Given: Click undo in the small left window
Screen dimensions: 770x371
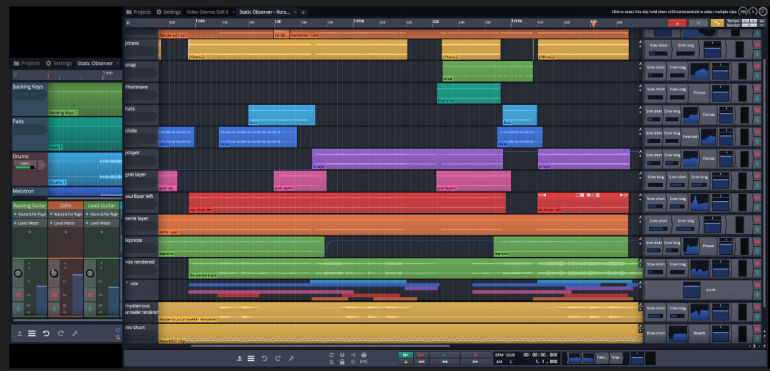Looking at the screenshot, I should point(46,334).
